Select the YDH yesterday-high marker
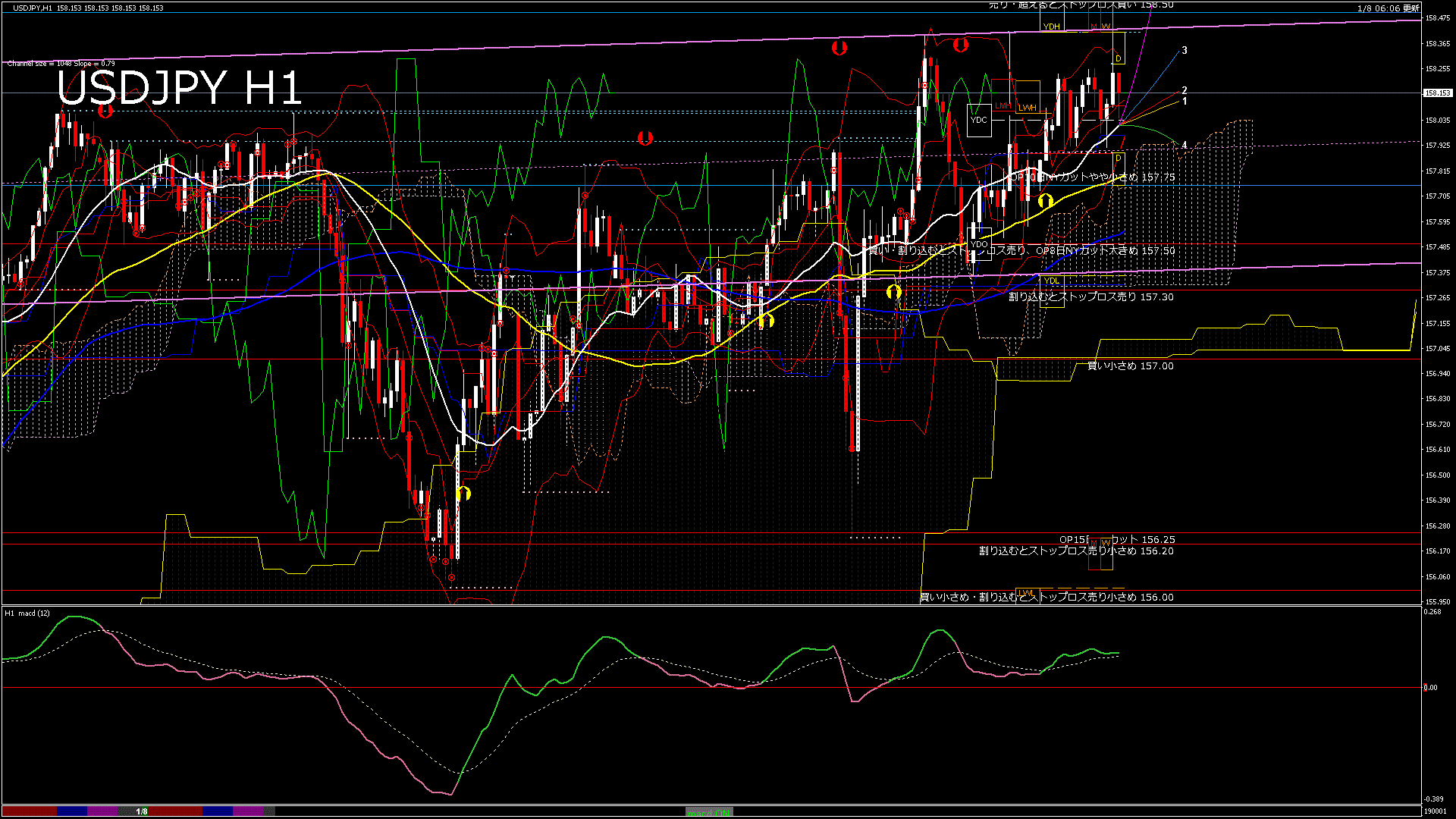The image size is (1456, 819). click(x=1051, y=27)
